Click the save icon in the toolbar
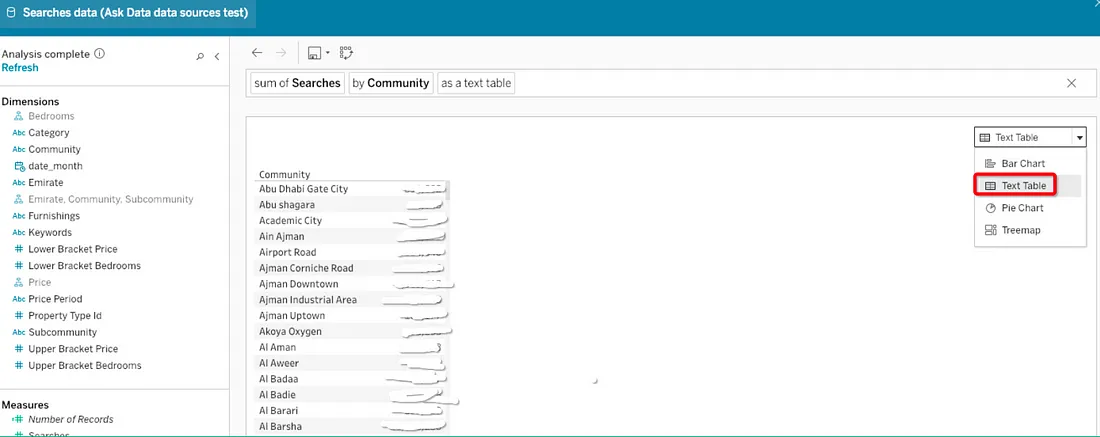 313,53
